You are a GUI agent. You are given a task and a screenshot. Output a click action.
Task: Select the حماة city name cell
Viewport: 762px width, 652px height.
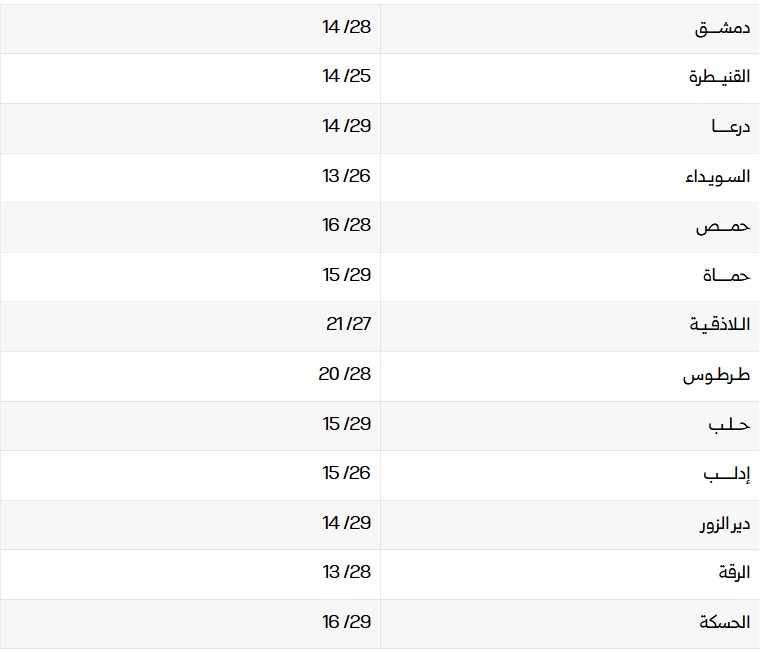coord(727,276)
